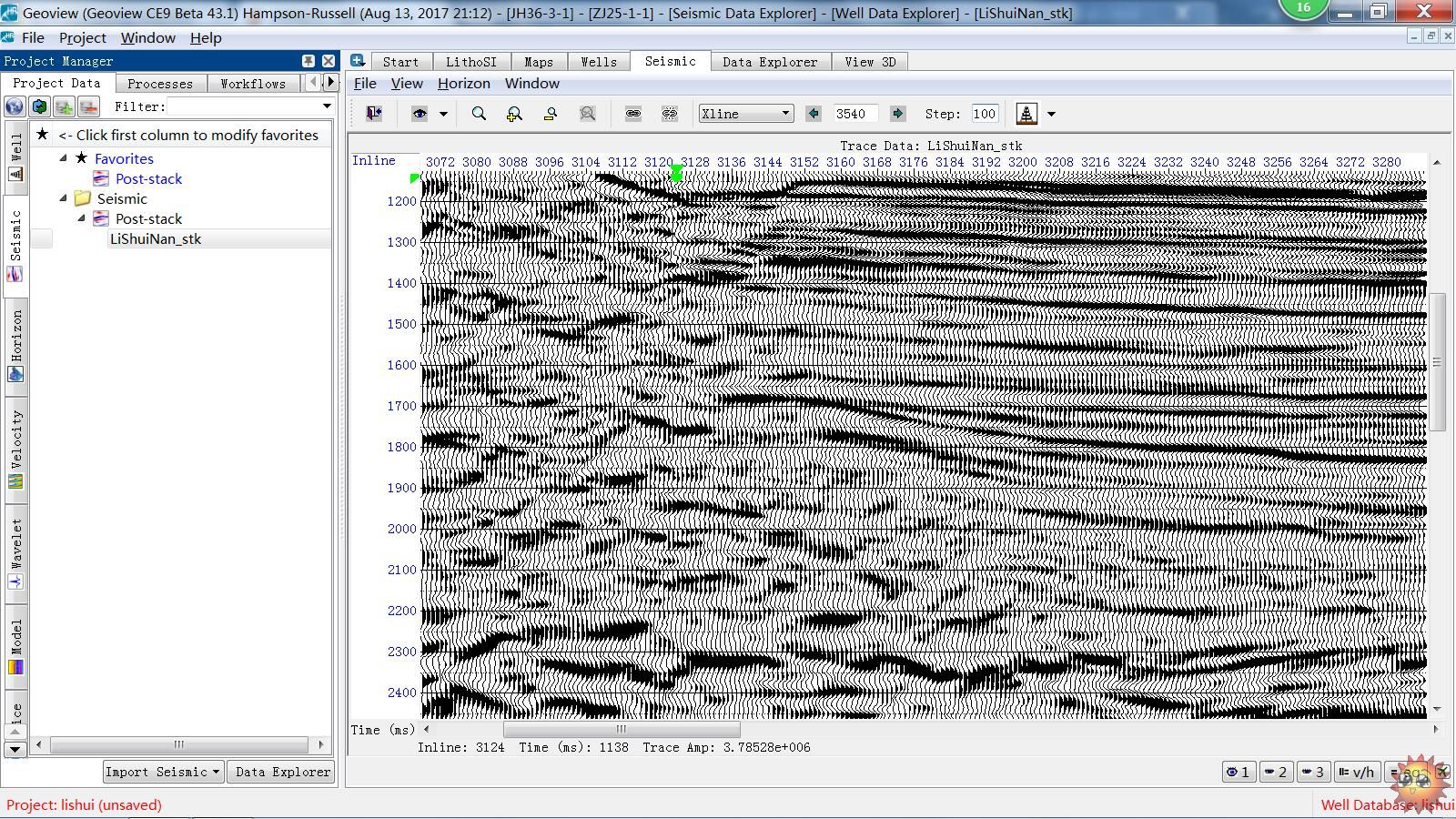The width and height of the screenshot is (1456, 819).
Task: Click the Data Explorer button
Action: (282, 772)
